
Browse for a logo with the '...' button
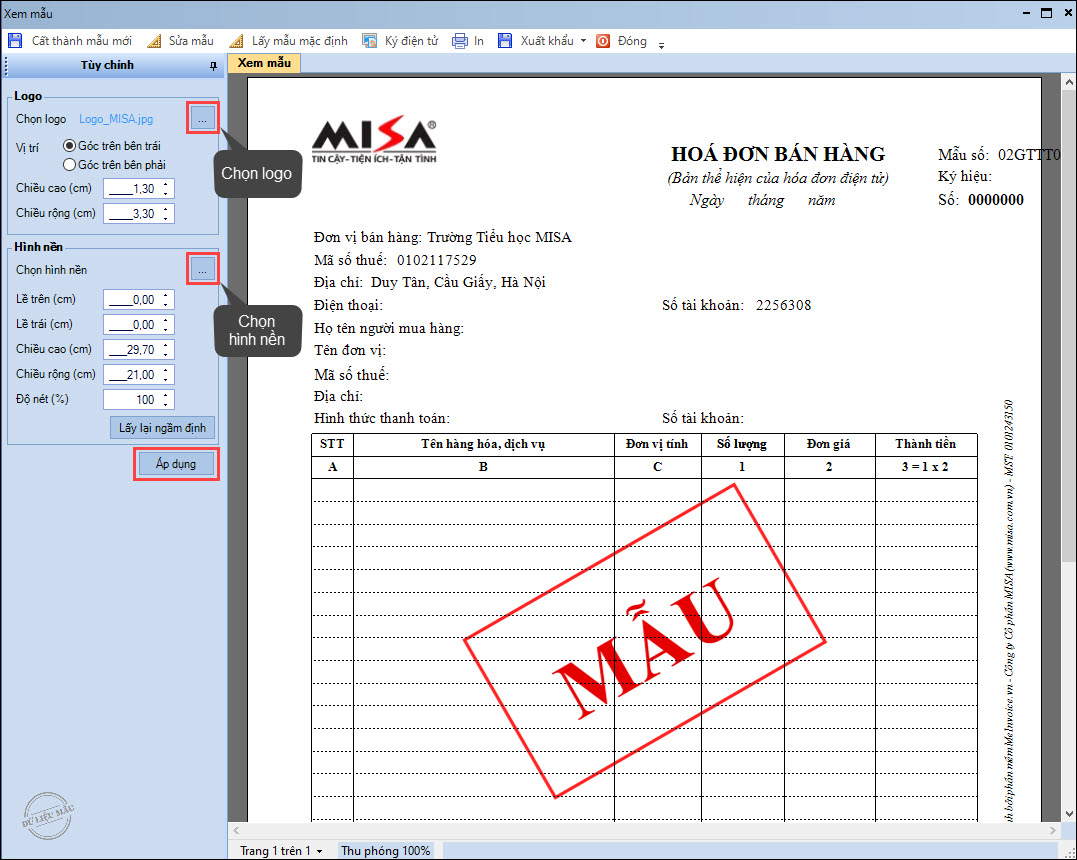[x=202, y=119]
